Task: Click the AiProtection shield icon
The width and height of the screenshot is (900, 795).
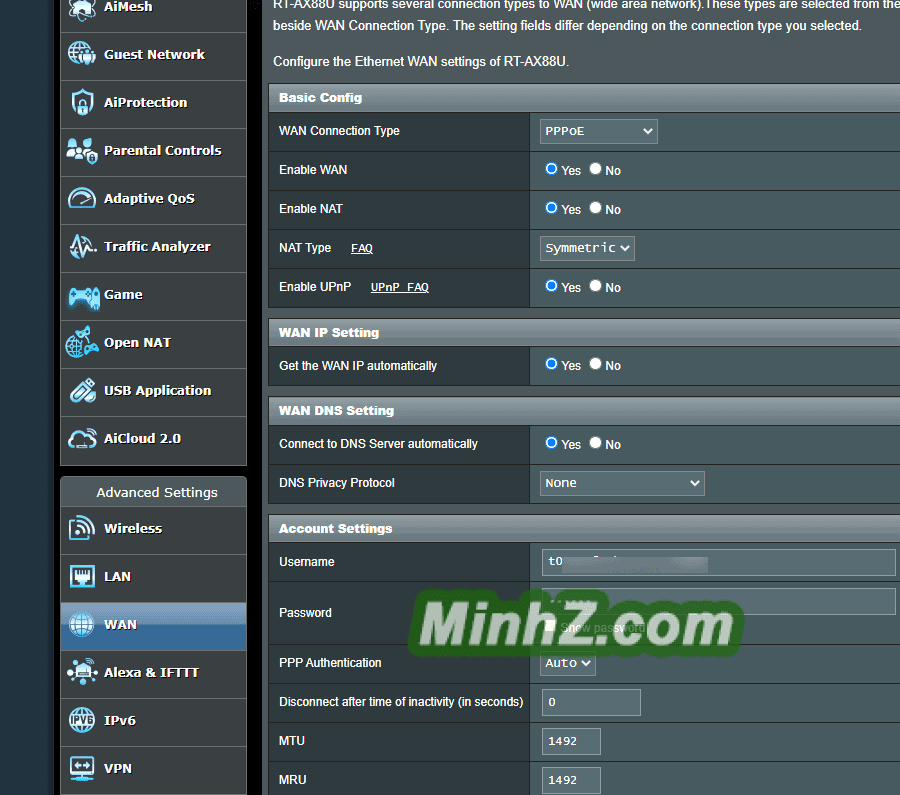Action: point(82,102)
